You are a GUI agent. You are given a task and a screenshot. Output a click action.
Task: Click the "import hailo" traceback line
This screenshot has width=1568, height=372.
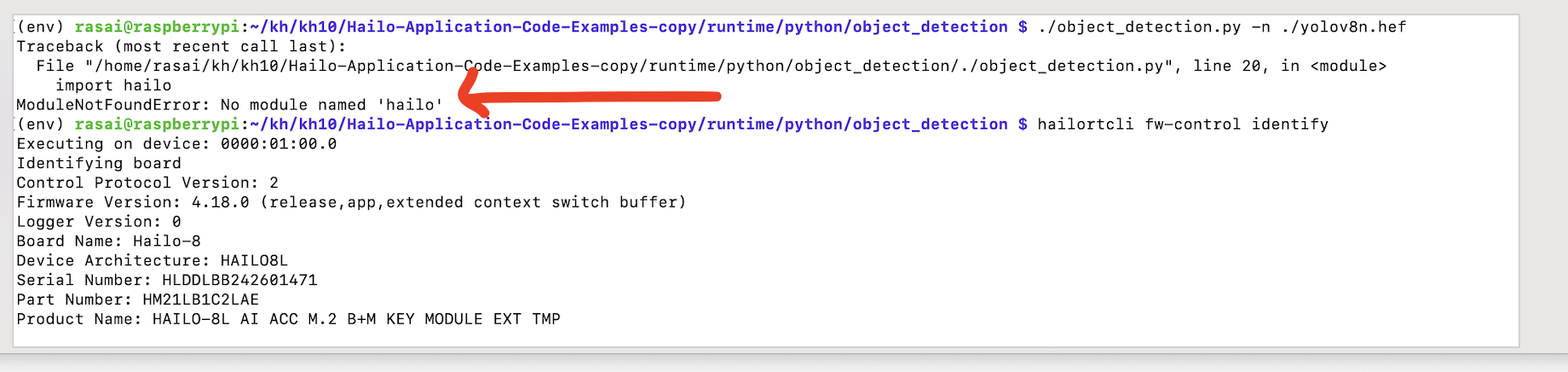click(113, 85)
